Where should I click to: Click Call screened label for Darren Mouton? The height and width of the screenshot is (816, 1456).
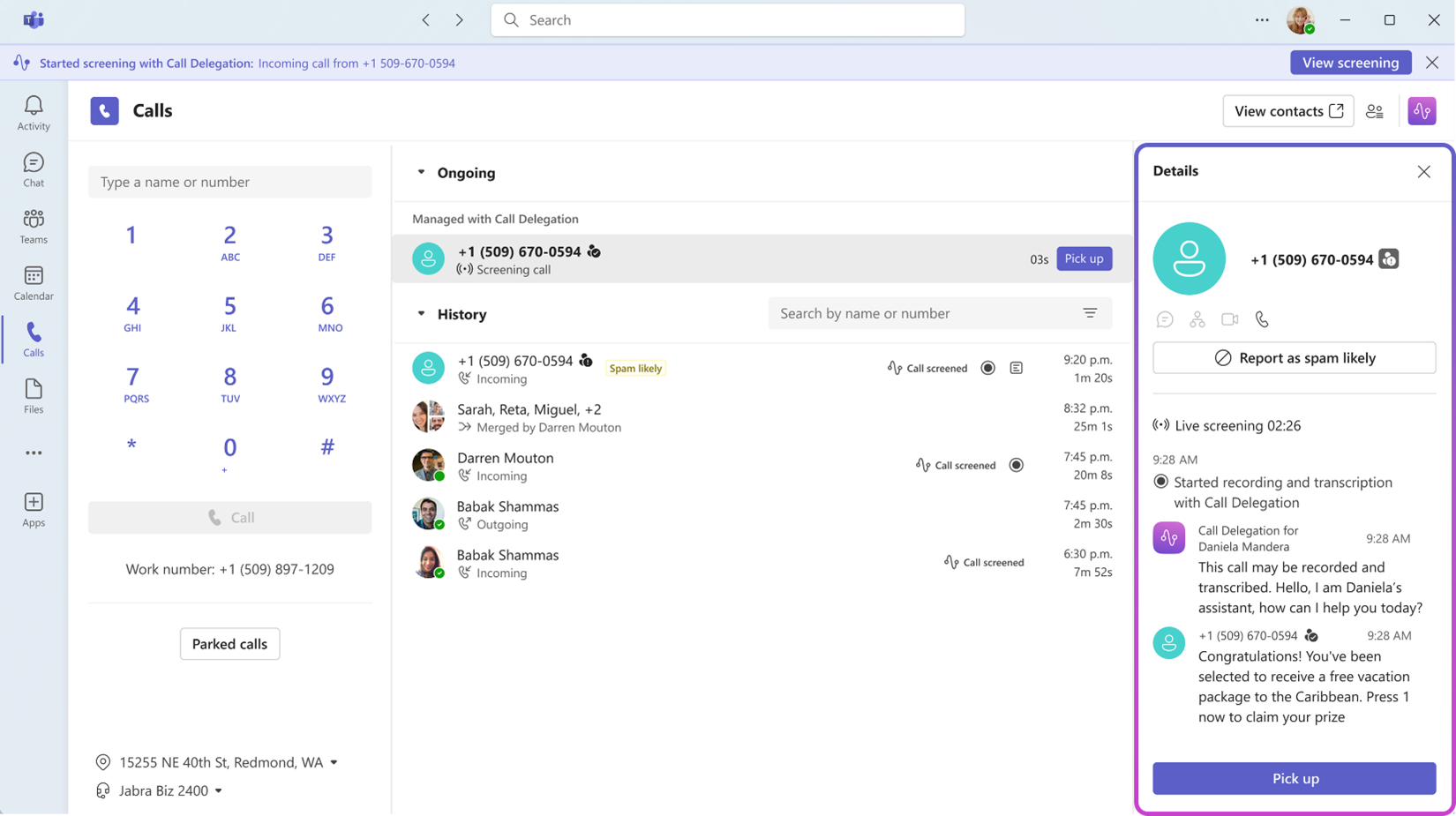[956, 465]
